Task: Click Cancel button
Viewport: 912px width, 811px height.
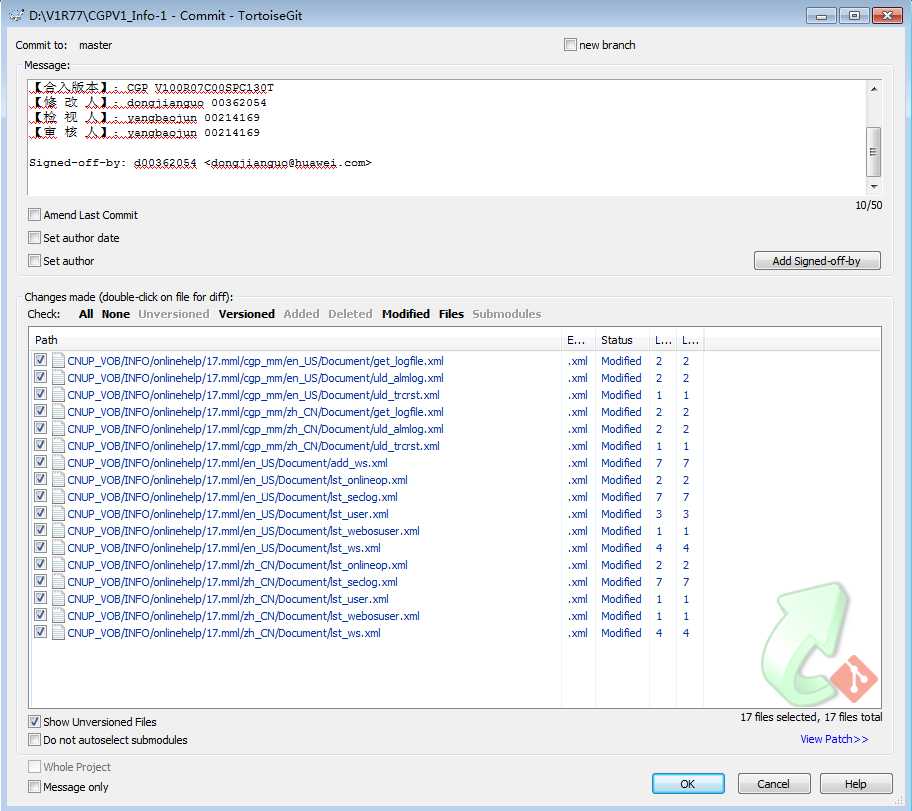Action: (x=774, y=784)
